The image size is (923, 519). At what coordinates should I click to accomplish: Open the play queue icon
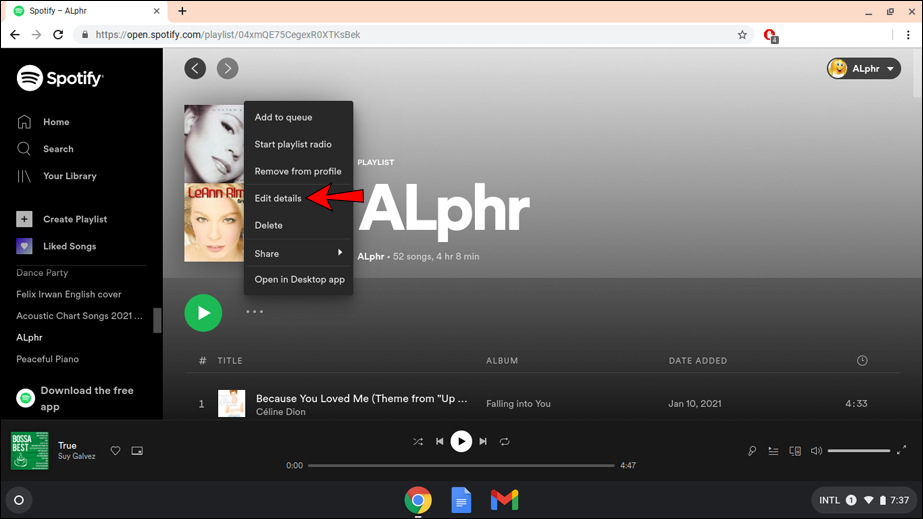pyautogui.click(x=773, y=451)
